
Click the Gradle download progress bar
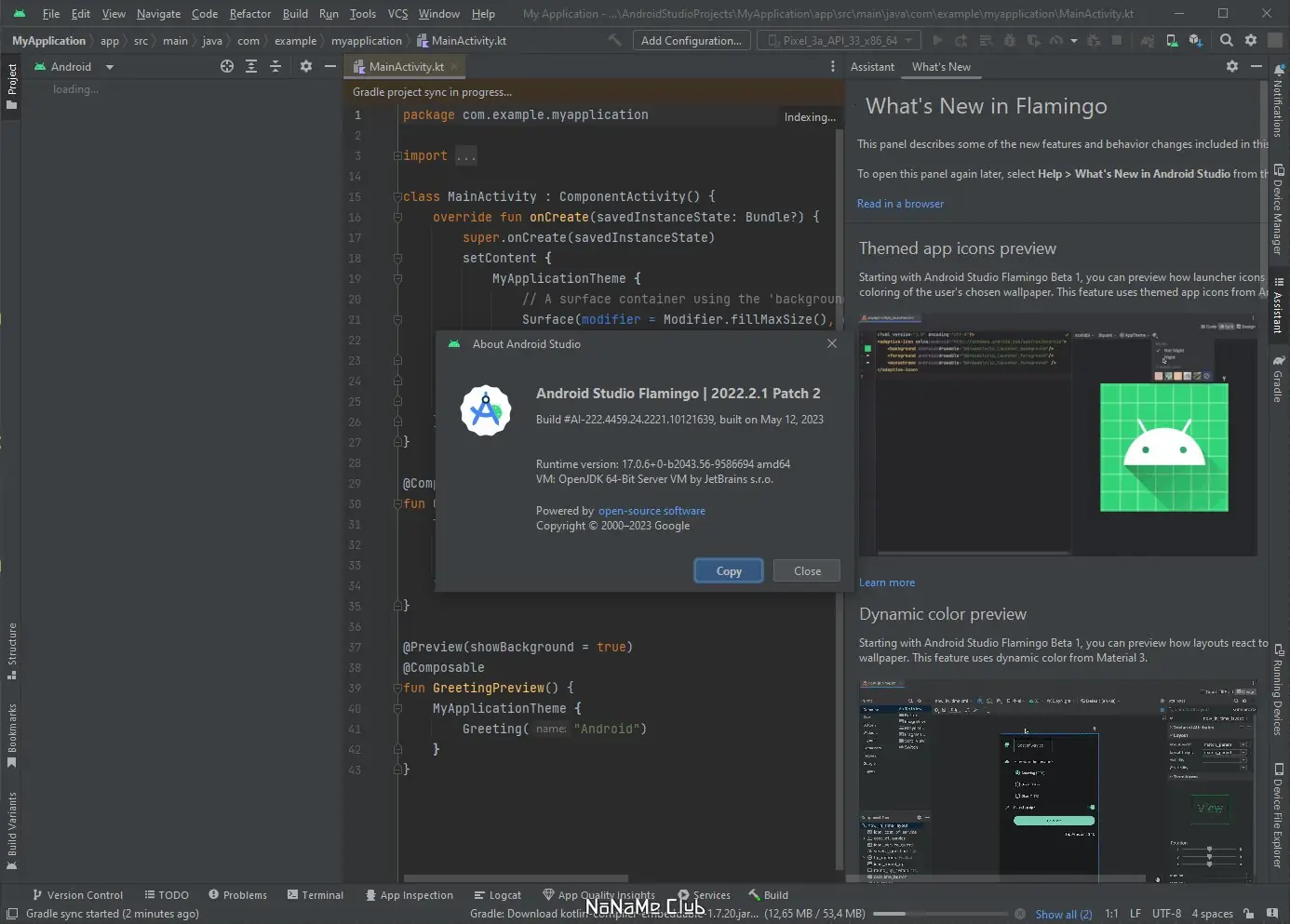point(939,914)
